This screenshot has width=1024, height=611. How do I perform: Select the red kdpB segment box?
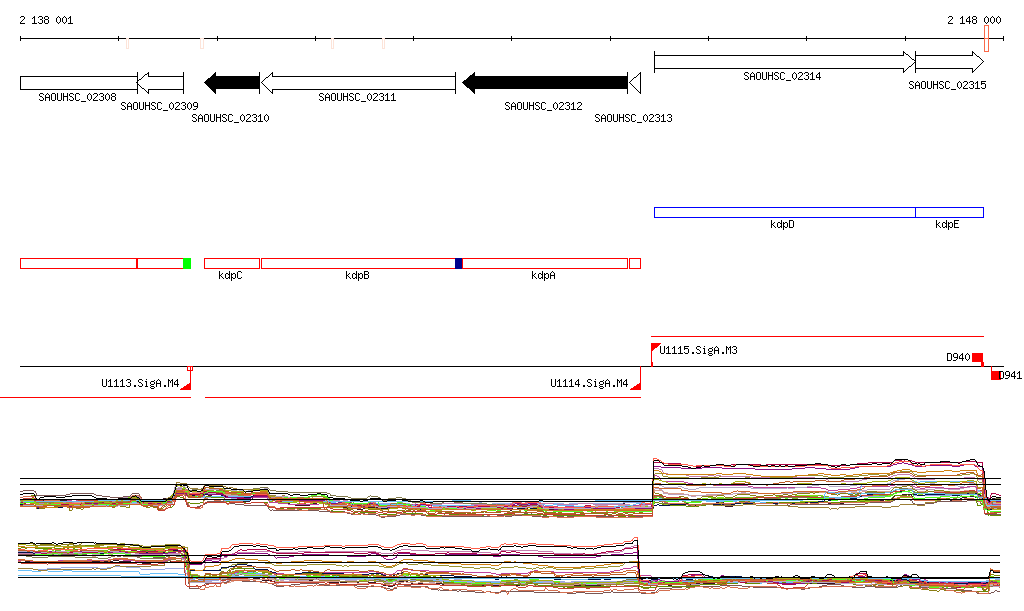(x=358, y=263)
